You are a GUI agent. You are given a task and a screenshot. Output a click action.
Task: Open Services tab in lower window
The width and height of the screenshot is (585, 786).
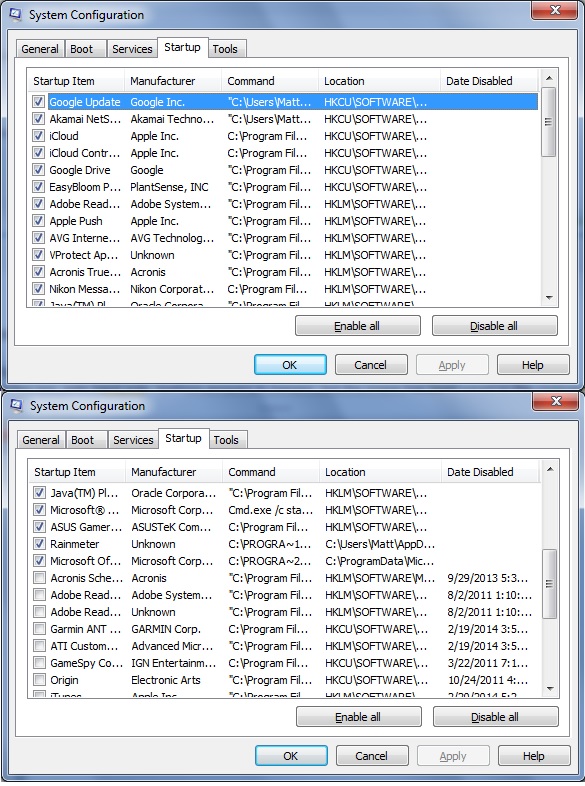[133, 440]
